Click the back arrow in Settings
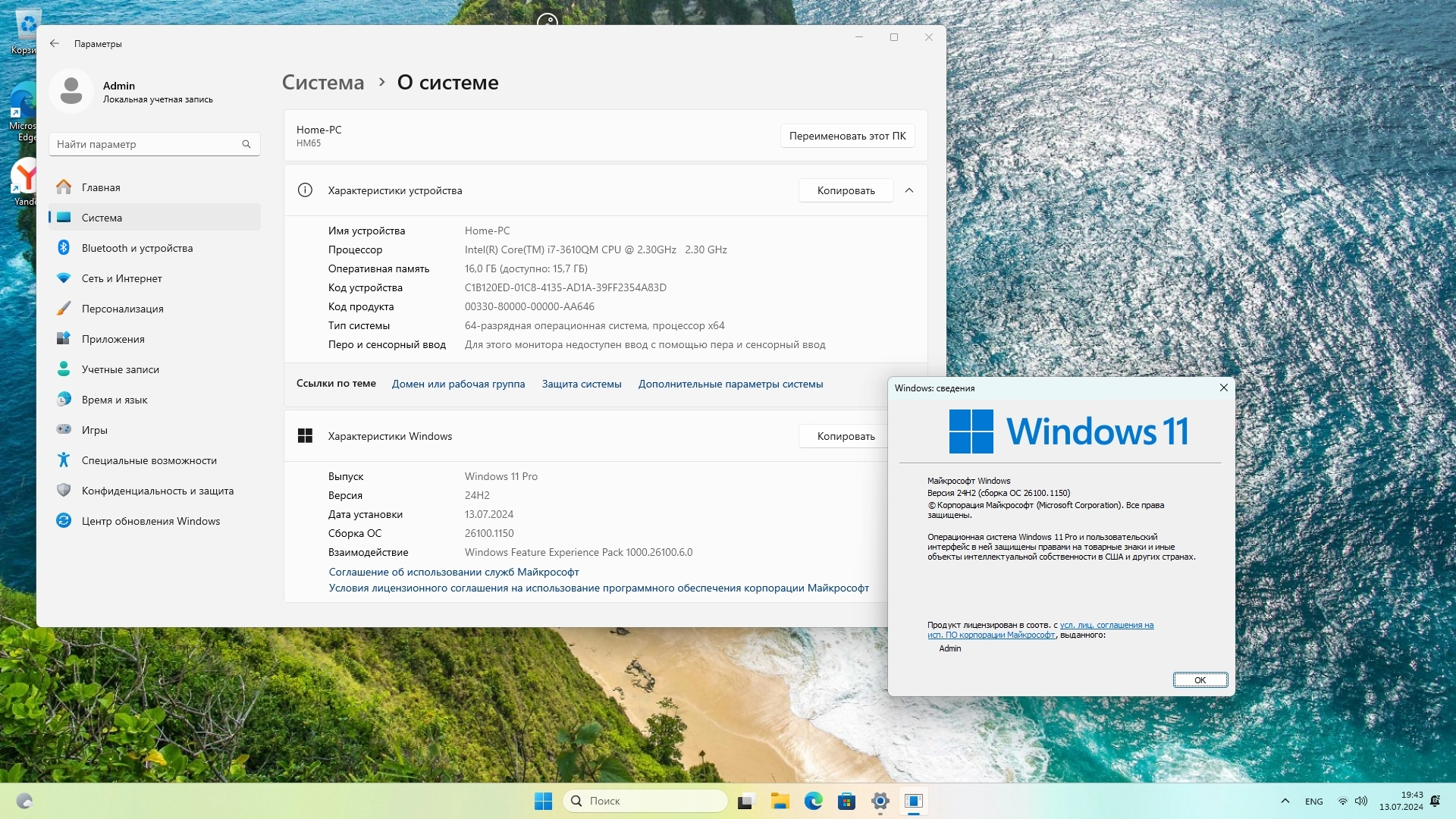Screen dimensions: 1456x819 [55, 43]
